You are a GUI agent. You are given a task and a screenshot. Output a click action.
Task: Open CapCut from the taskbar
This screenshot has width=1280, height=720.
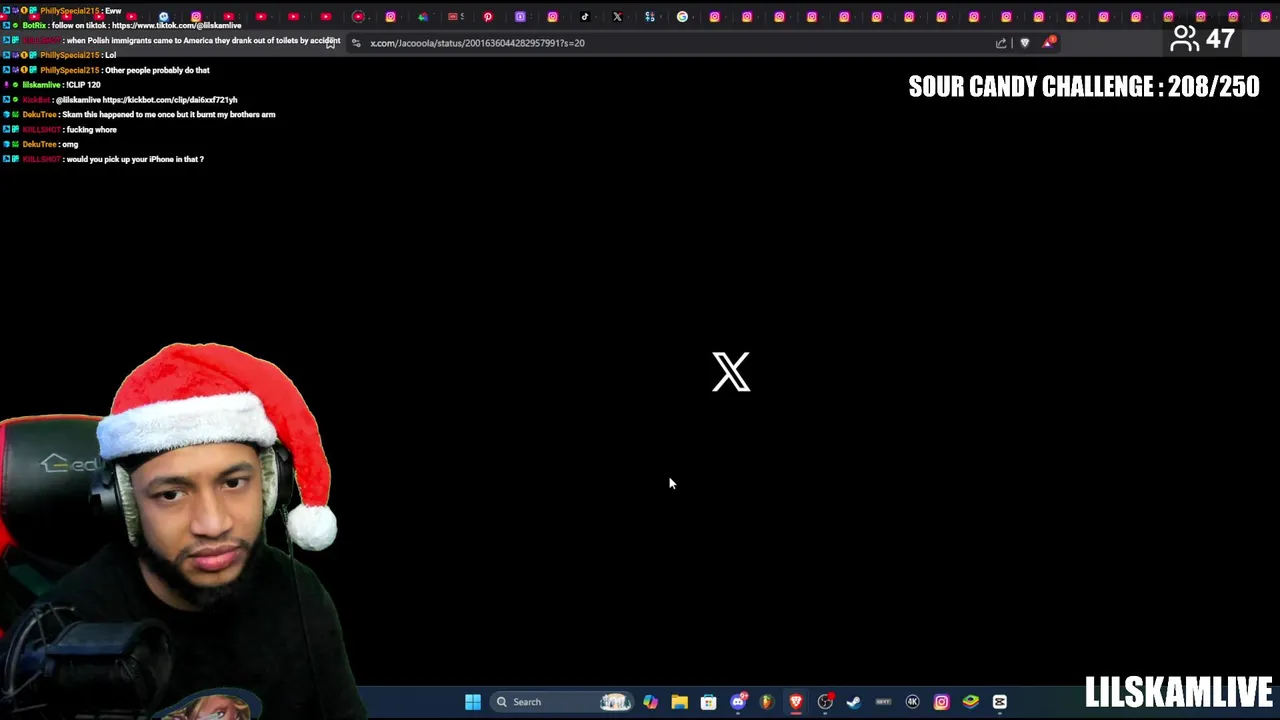click(999, 702)
